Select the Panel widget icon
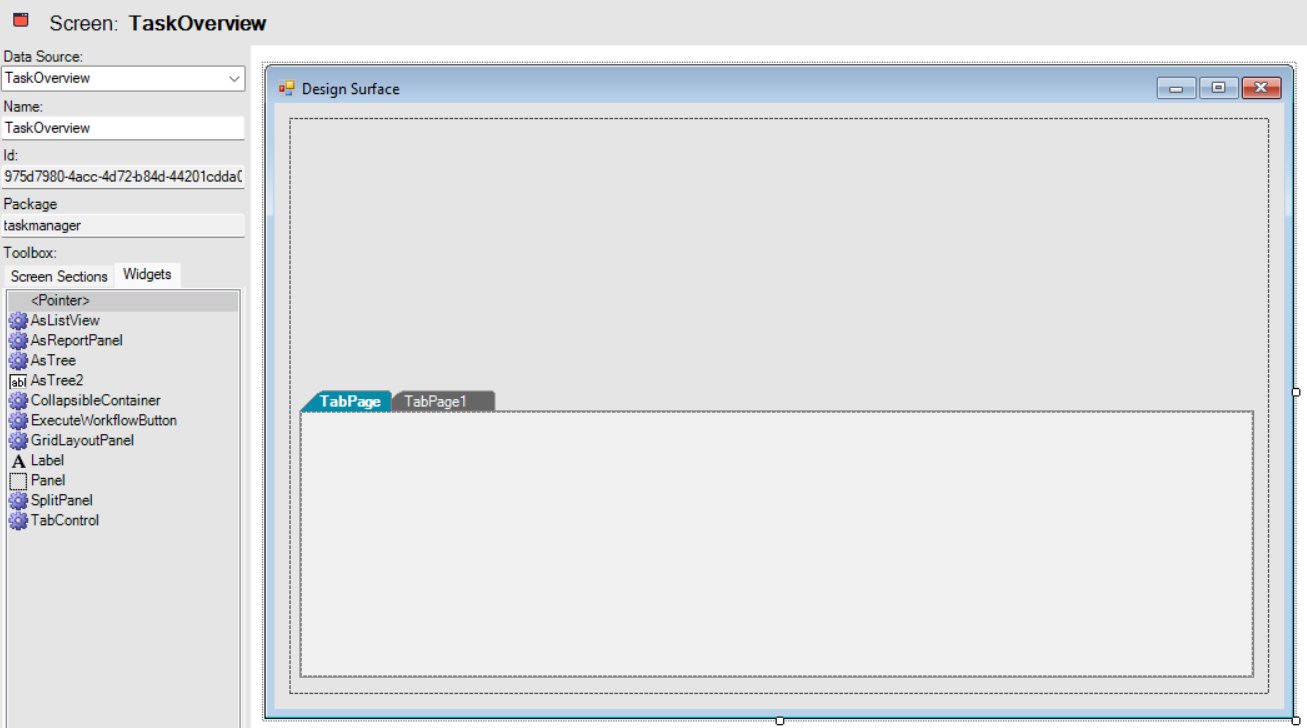This screenshot has height=728, width=1307. click(x=18, y=481)
